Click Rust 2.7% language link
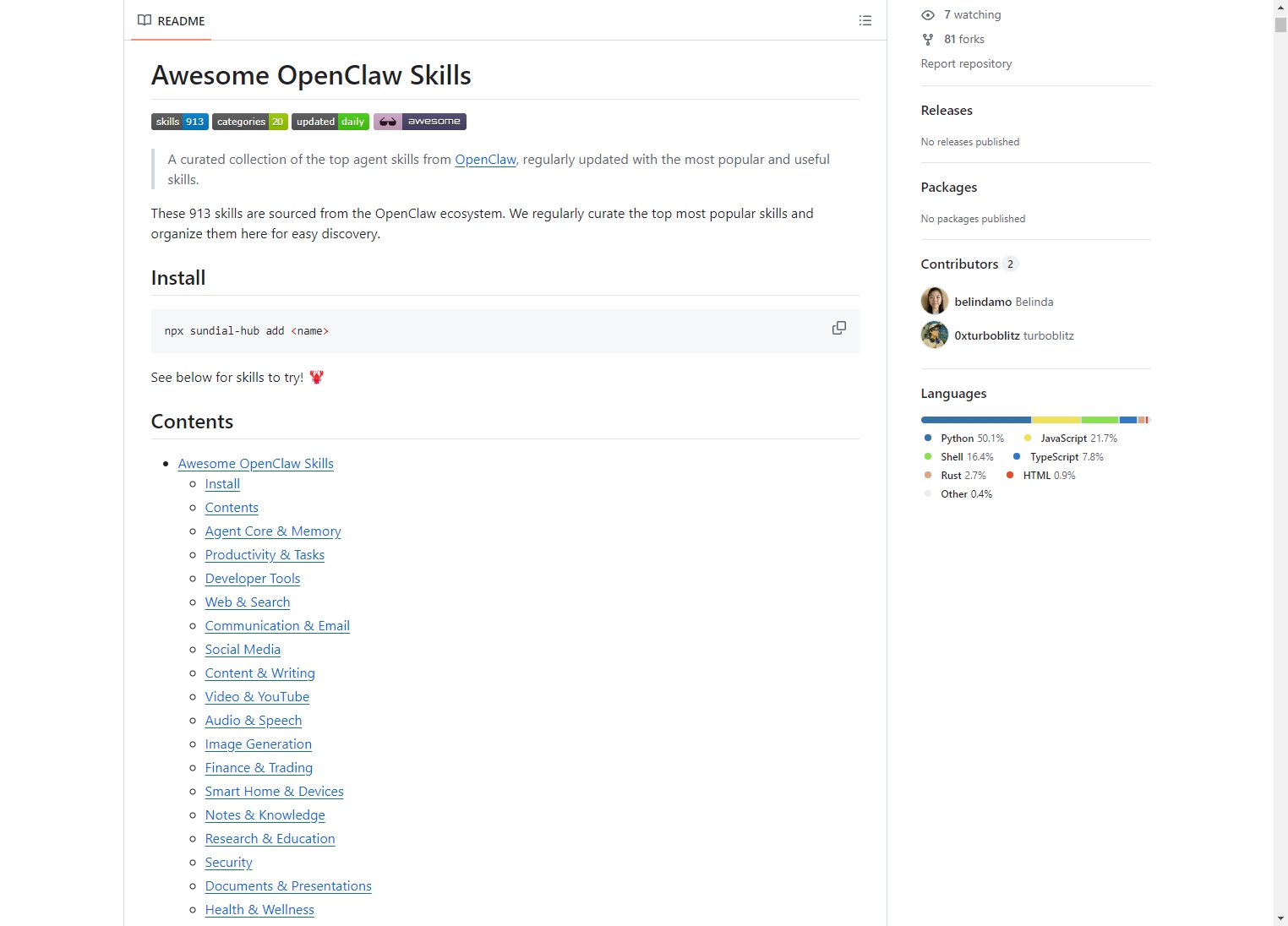Image resolution: width=1288 pixels, height=926 pixels. coord(955,476)
